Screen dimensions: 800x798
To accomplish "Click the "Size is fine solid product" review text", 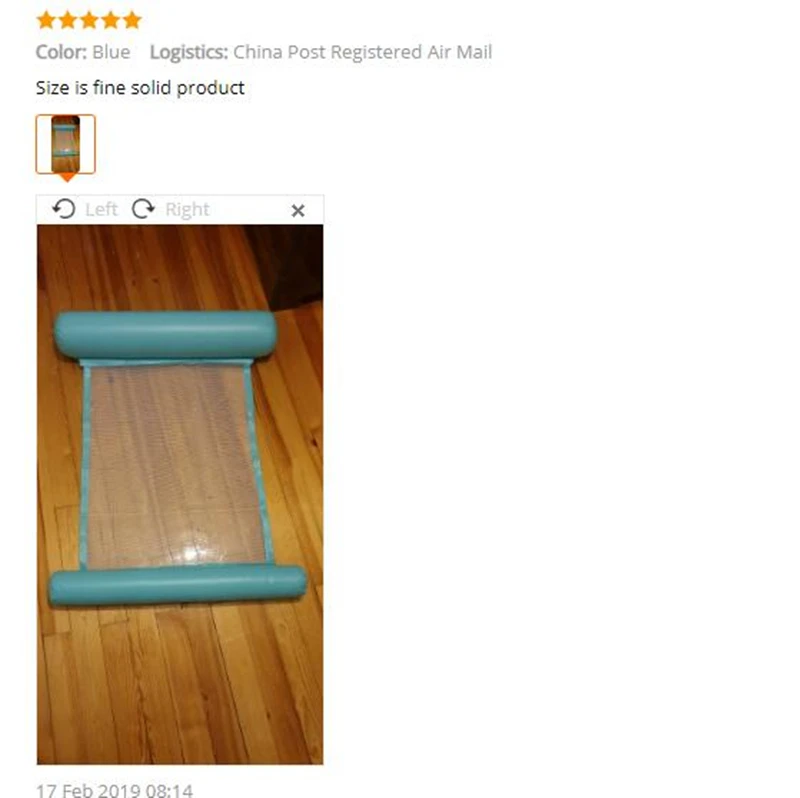I will point(140,88).
